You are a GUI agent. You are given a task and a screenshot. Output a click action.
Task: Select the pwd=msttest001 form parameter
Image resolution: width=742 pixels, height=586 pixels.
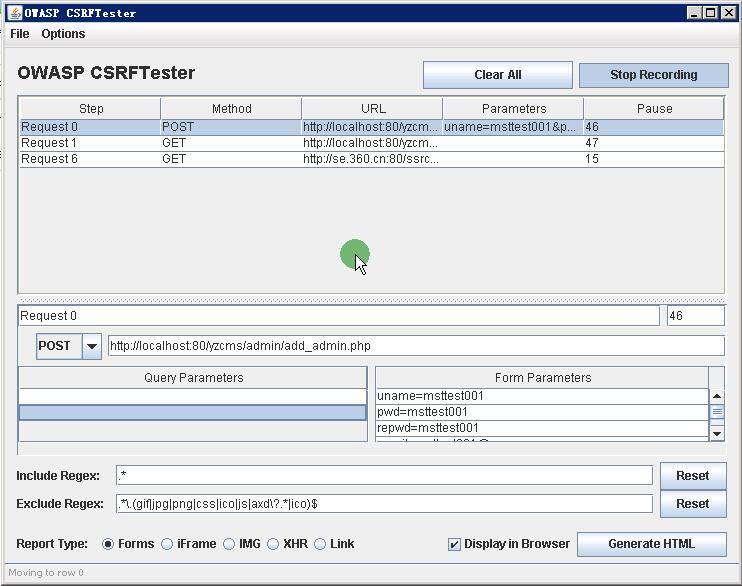pos(542,412)
